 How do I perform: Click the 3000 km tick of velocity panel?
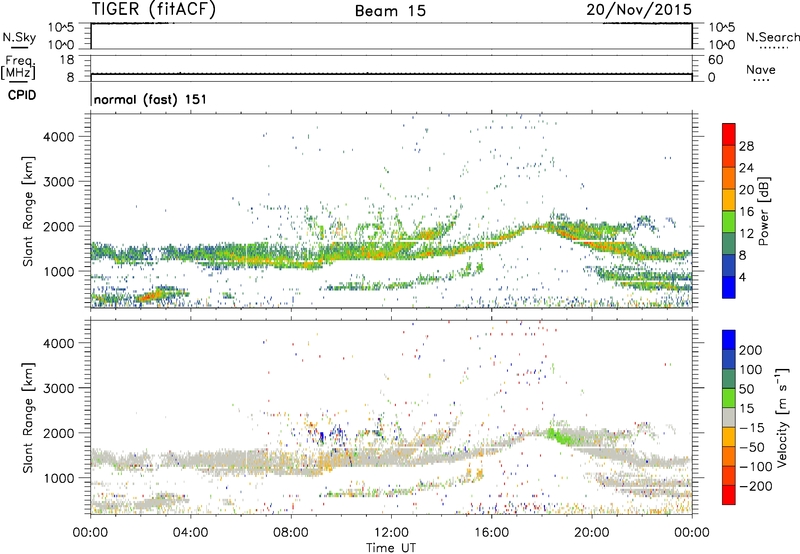click(59, 388)
